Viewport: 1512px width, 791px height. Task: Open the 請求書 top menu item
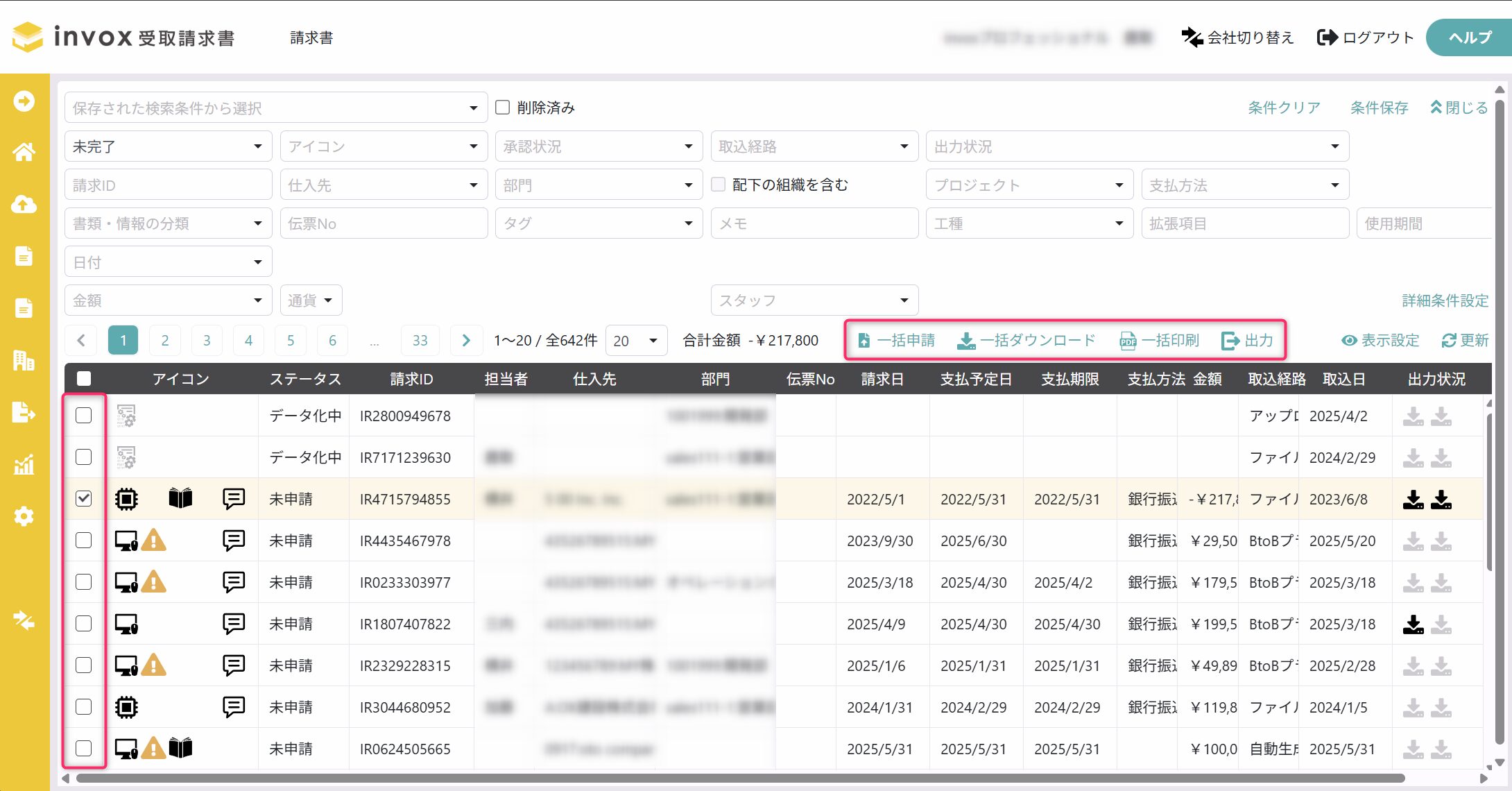[x=311, y=37]
